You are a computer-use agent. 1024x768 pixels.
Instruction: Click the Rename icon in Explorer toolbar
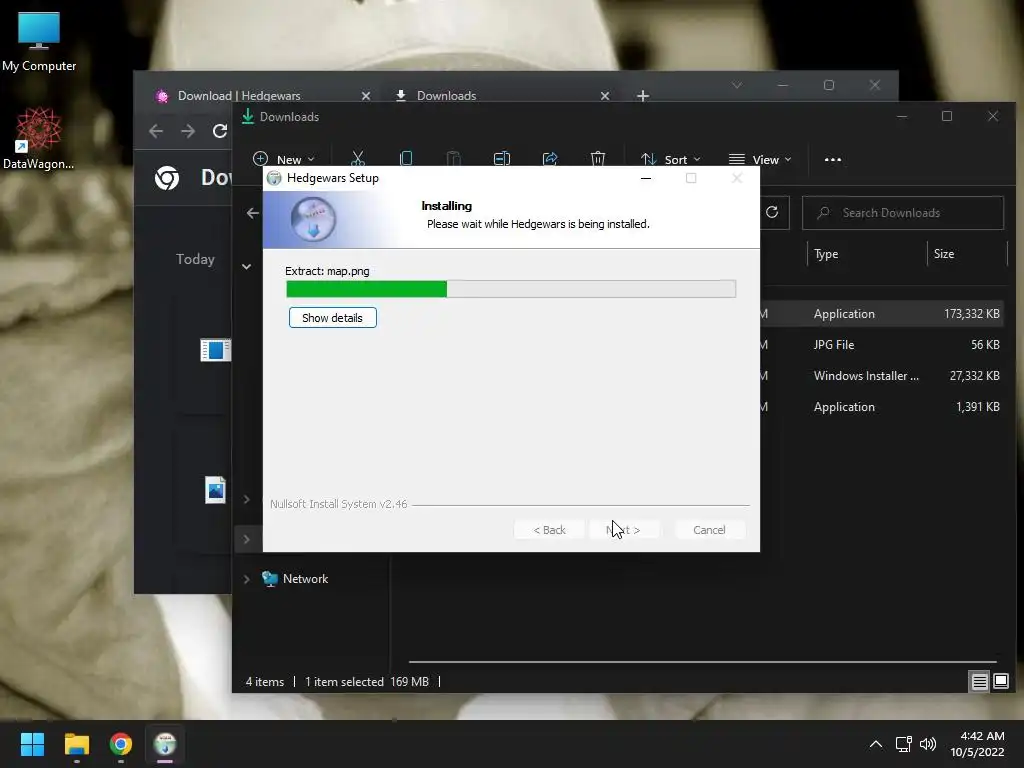[502, 159]
